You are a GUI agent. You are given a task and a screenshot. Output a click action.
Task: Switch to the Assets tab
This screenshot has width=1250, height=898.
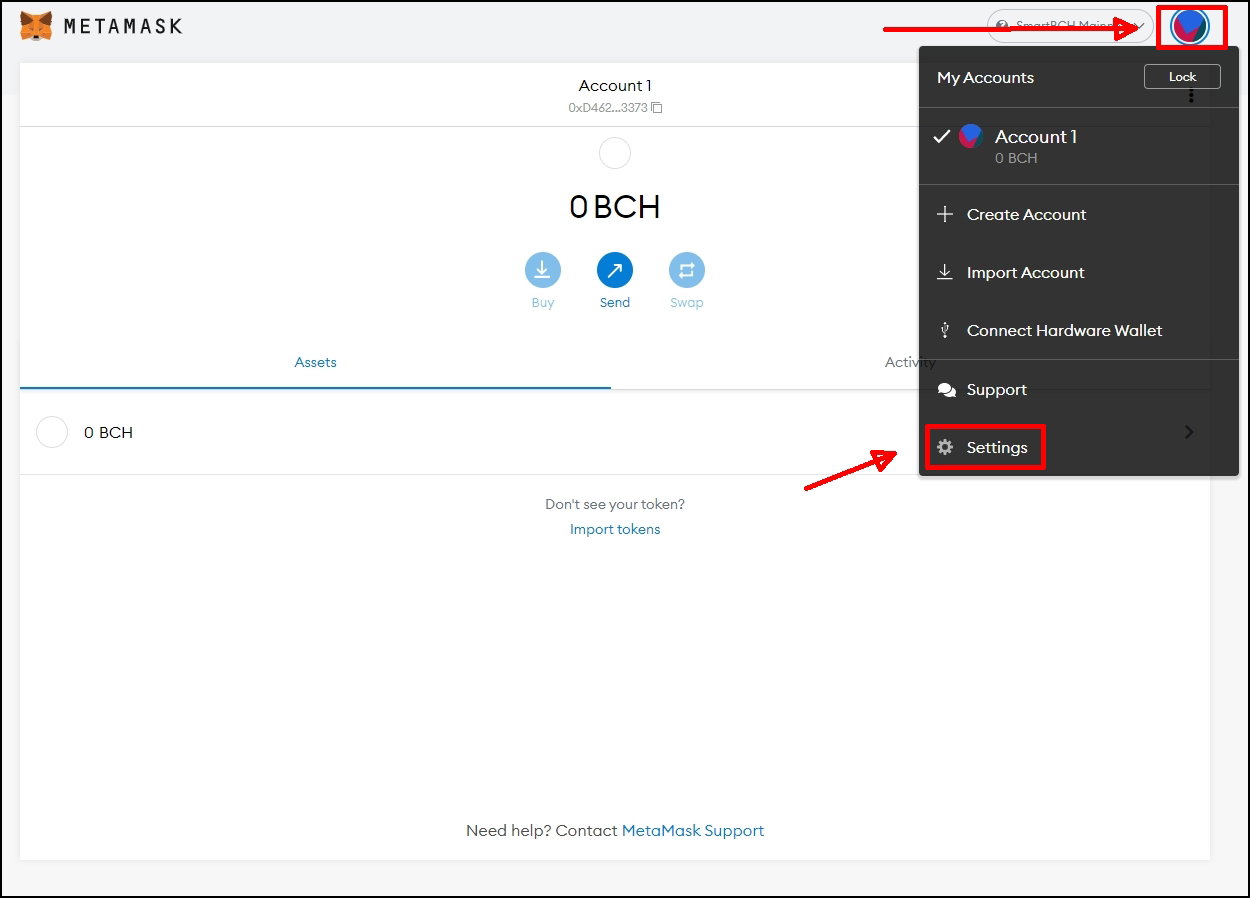[315, 362]
